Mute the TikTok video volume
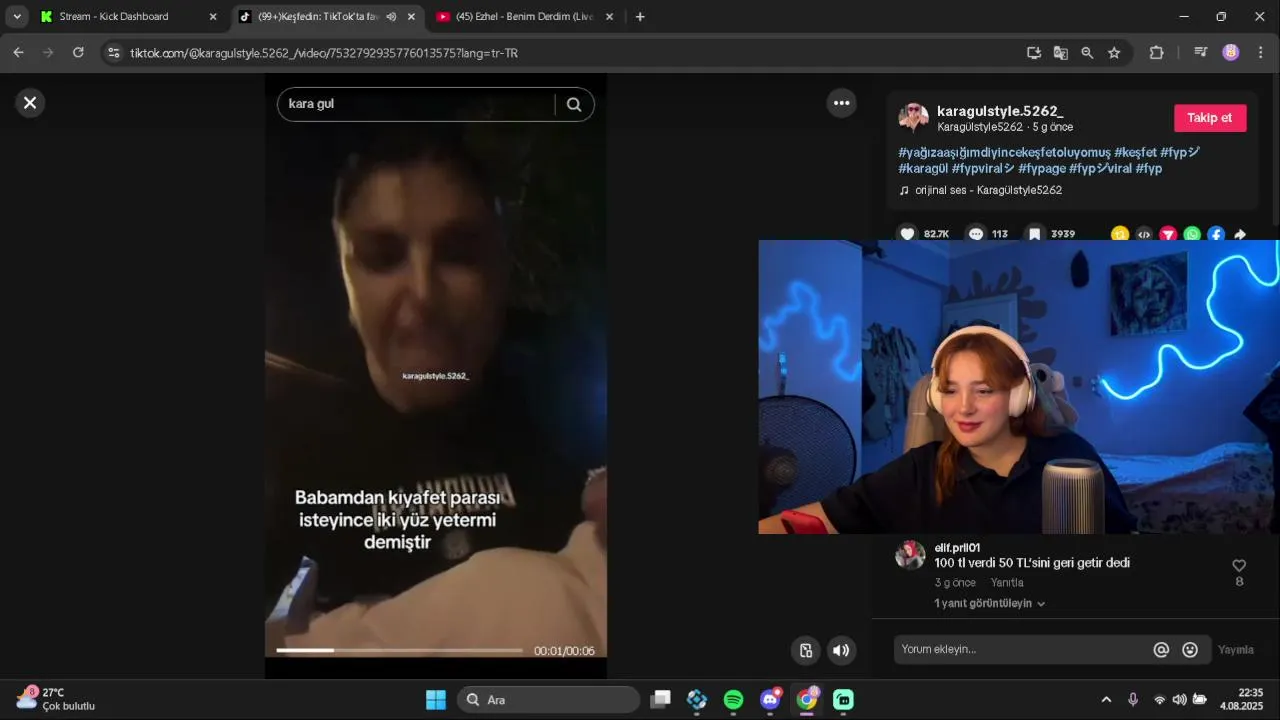 (841, 651)
